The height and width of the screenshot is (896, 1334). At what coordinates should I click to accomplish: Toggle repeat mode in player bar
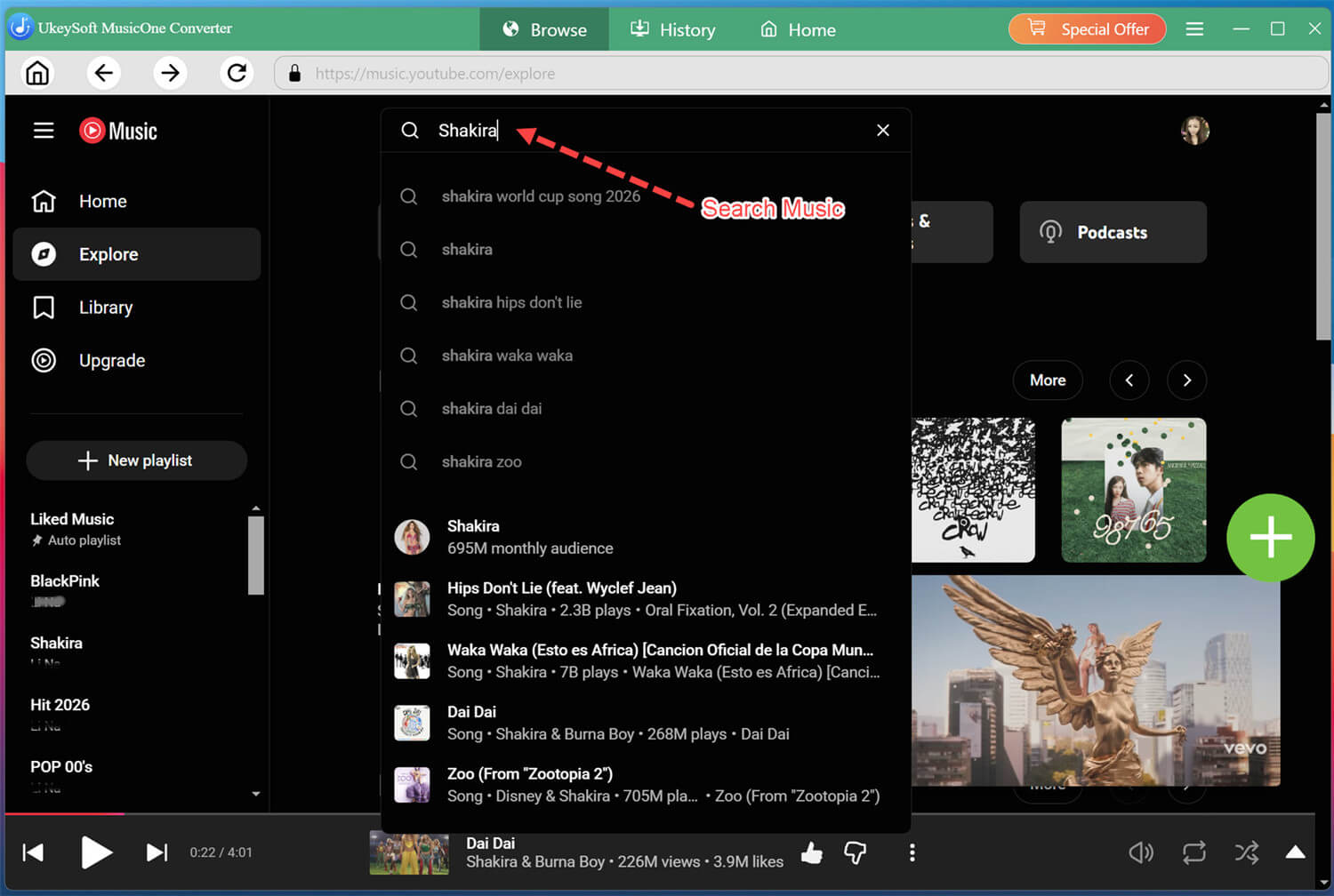1194,853
